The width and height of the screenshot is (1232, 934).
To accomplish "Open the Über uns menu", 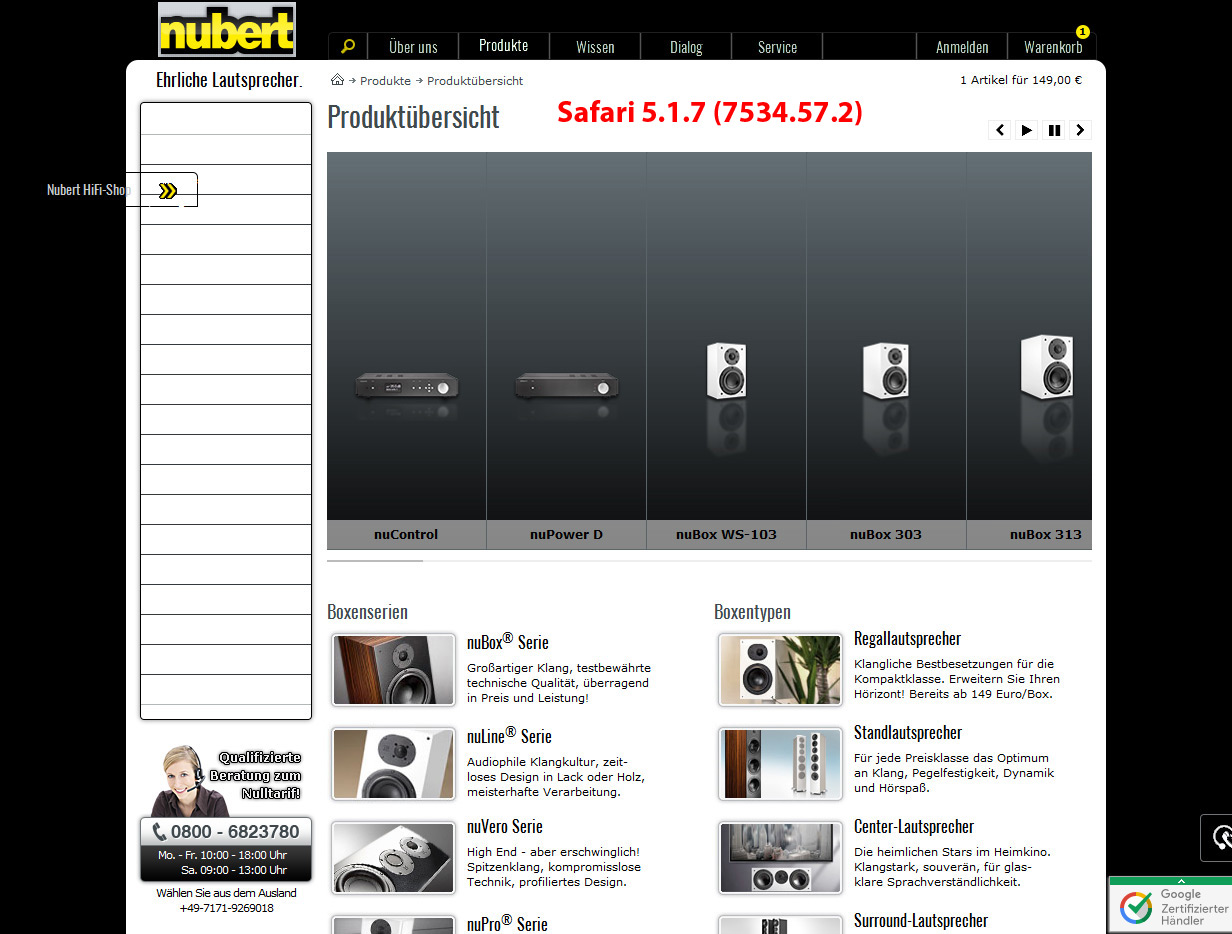I will coord(413,47).
